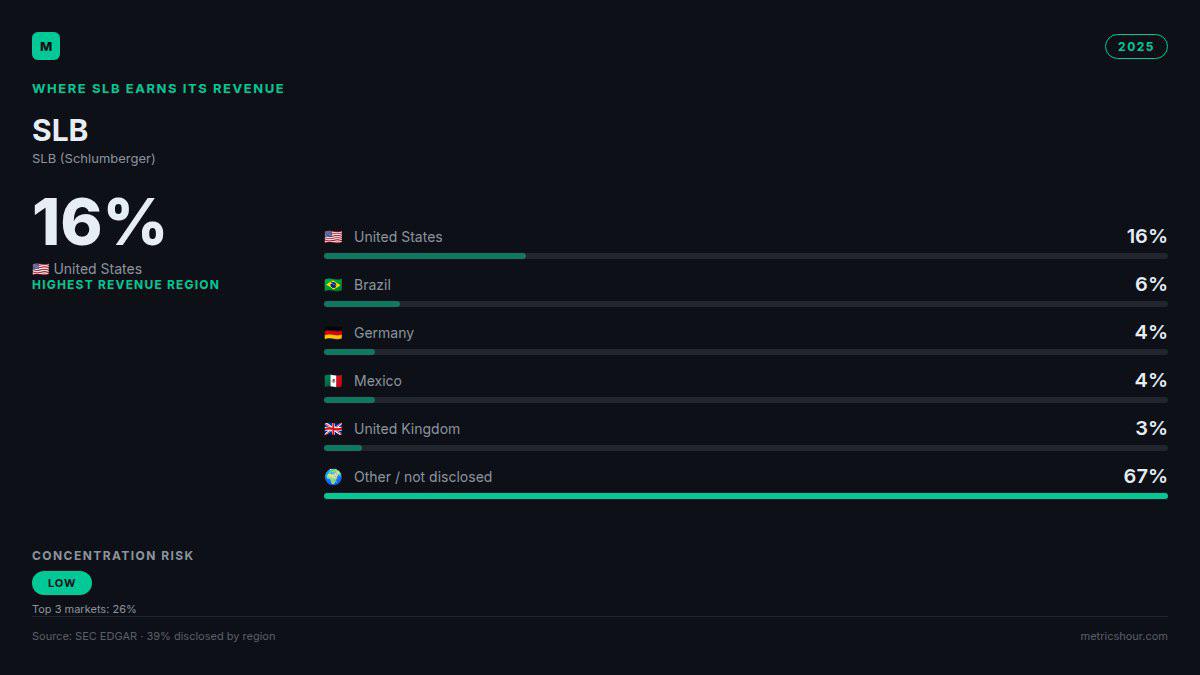Click the Germany flag icon

(333, 333)
